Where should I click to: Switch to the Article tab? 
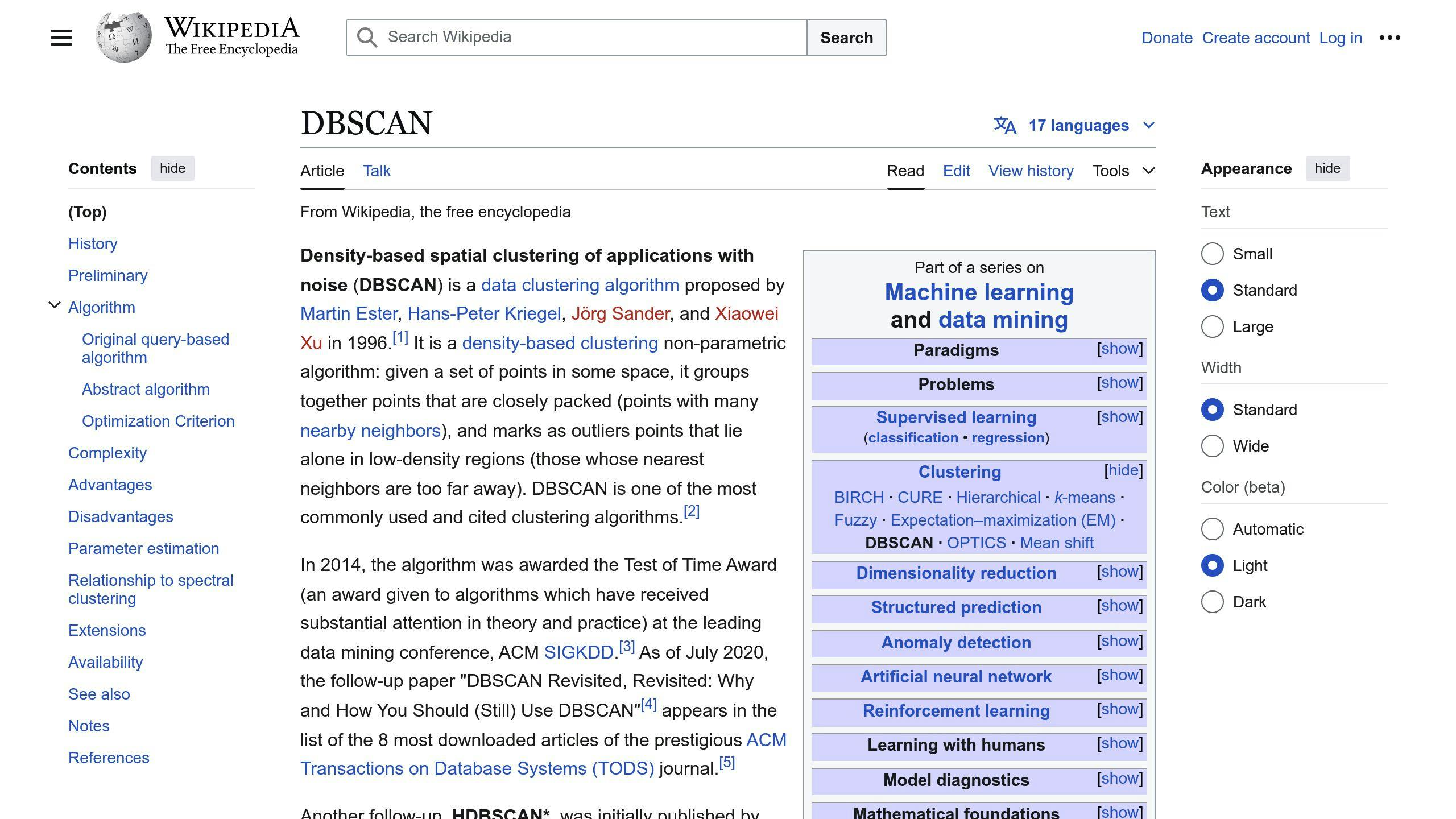pos(322,171)
